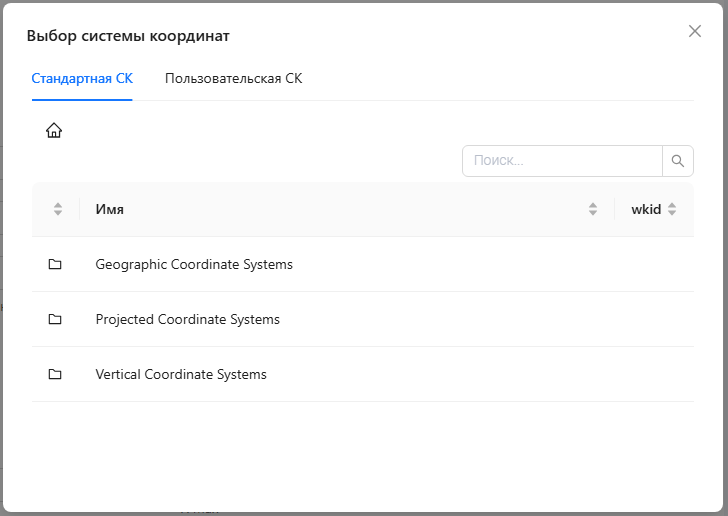Toggle the sort arrows in first icon column
Image resolution: width=728 pixels, height=516 pixels.
(x=58, y=209)
